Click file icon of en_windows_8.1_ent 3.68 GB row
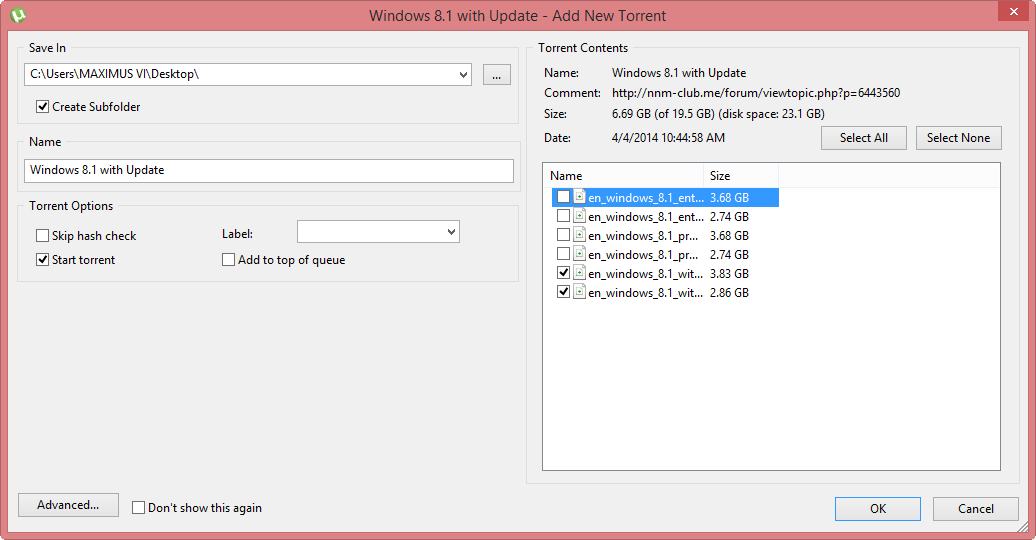 click(x=579, y=197)
